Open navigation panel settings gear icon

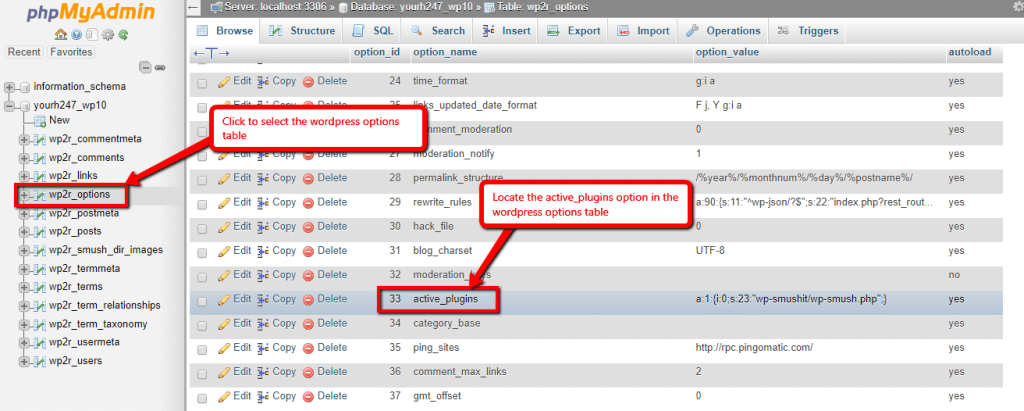pos(108,34)
